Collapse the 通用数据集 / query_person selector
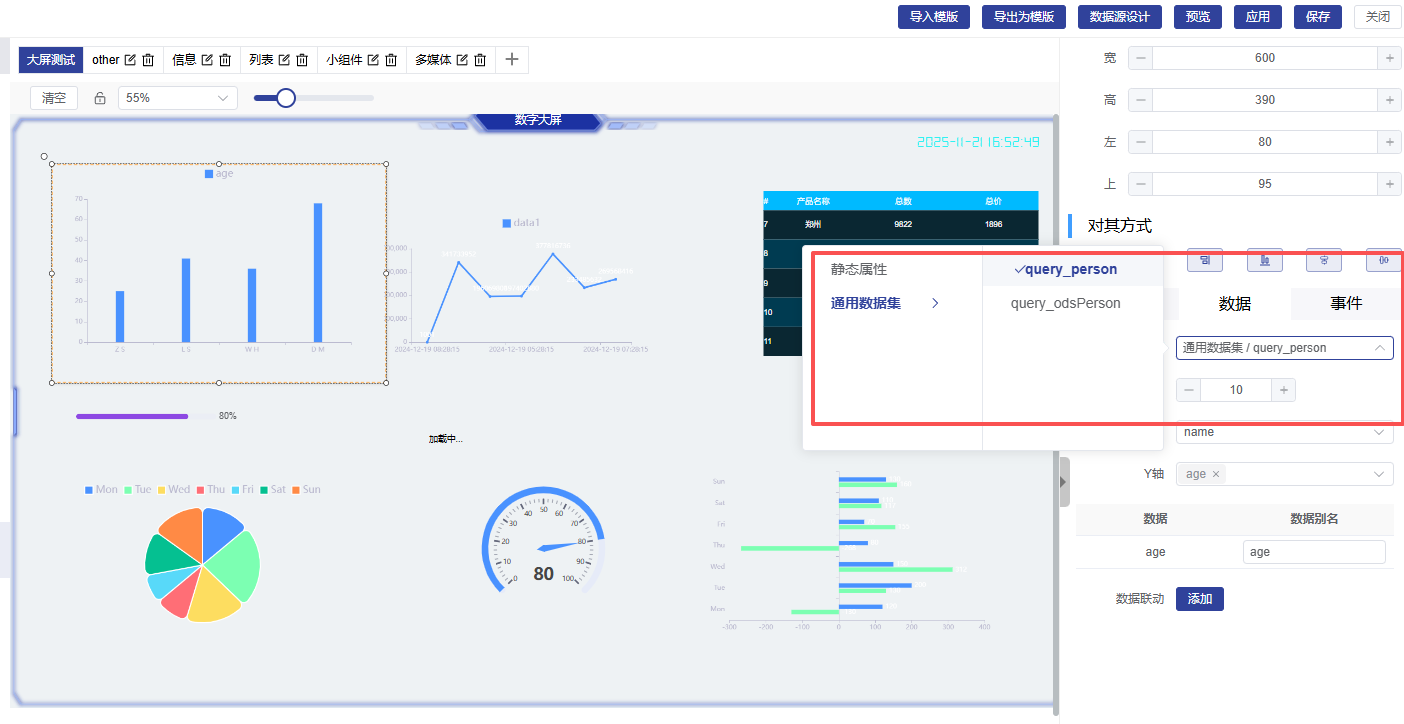 pyautogui.click(x=1379, y=348)
